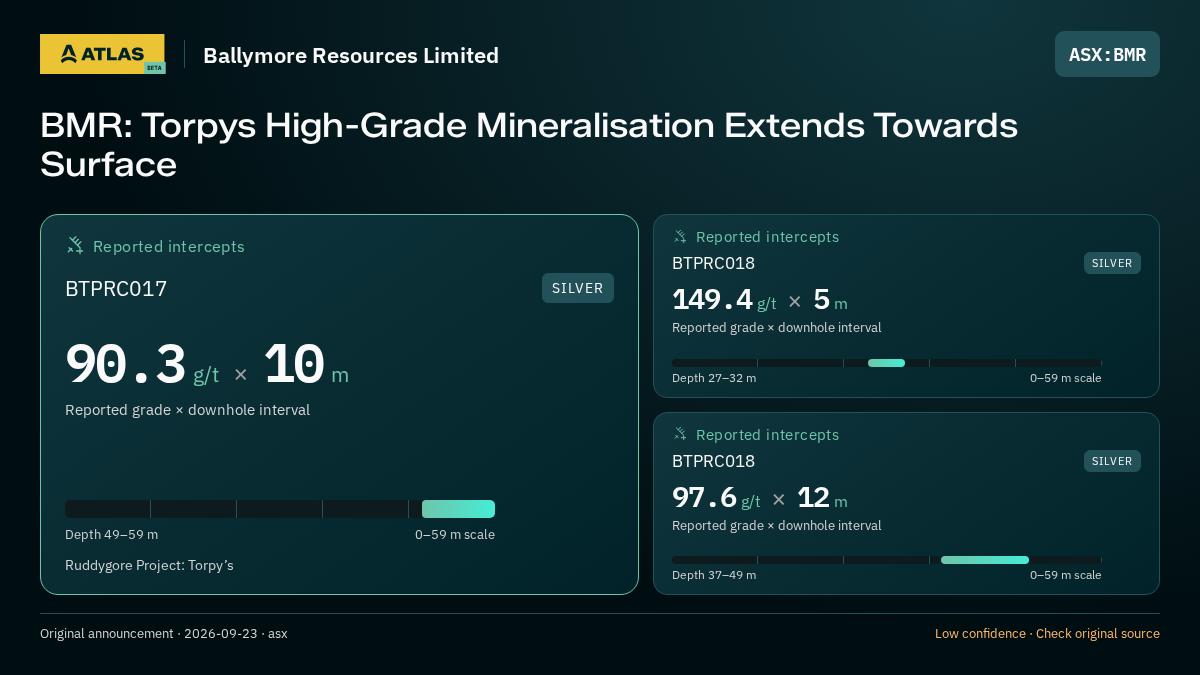Click the Original announcement date footer text
This screenshot has width=1200, height=675.
164,634
